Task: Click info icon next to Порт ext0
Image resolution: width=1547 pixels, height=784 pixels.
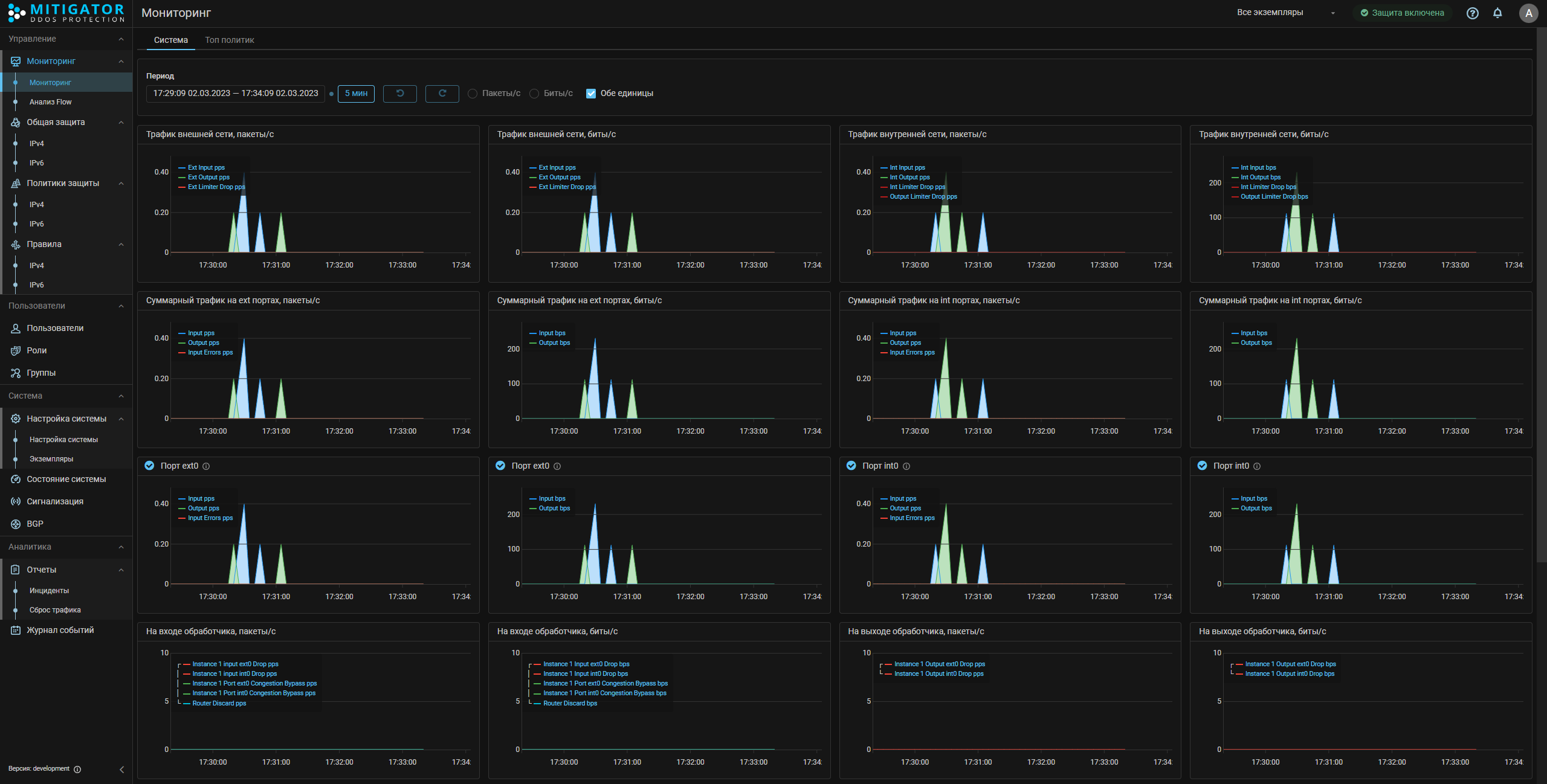Action: 206,466
